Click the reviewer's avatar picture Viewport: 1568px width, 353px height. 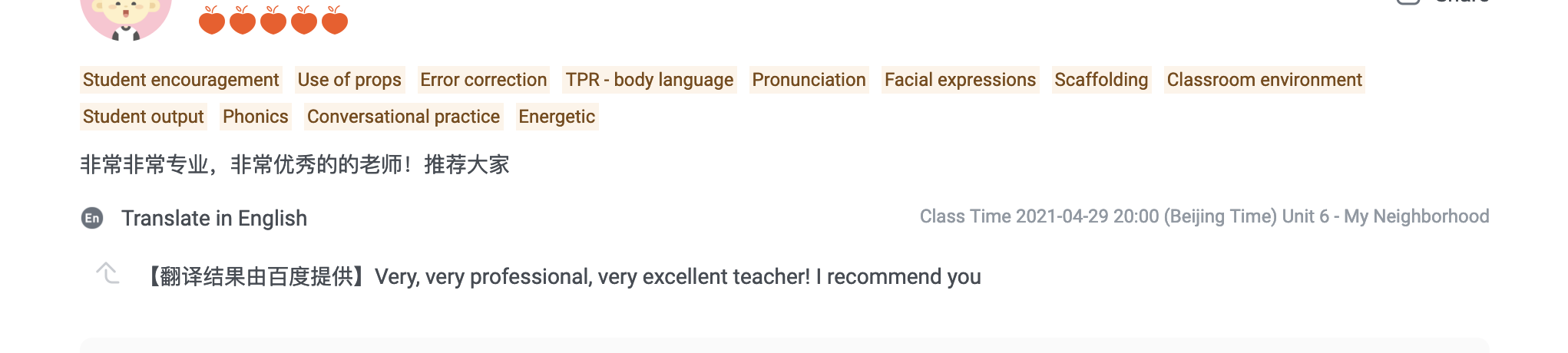(x=126, y=17)
